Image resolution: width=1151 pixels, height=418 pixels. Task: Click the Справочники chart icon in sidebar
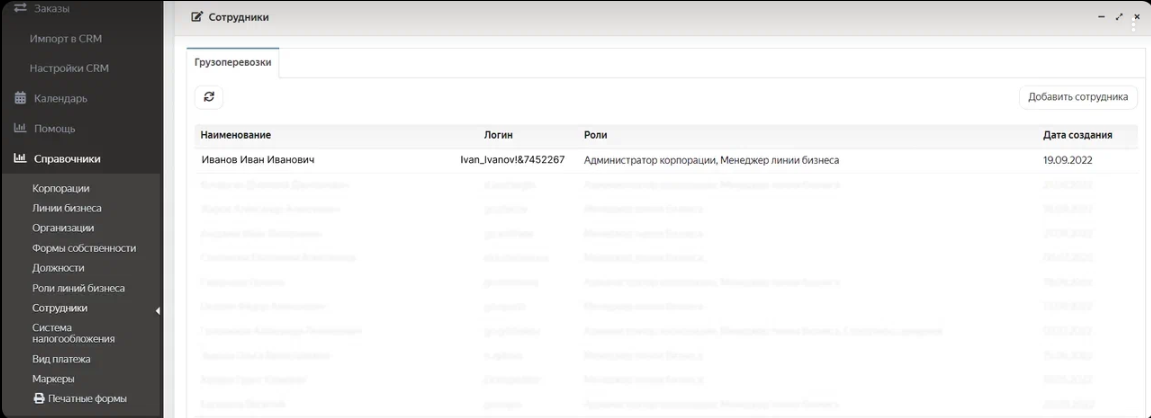point(20,159)
